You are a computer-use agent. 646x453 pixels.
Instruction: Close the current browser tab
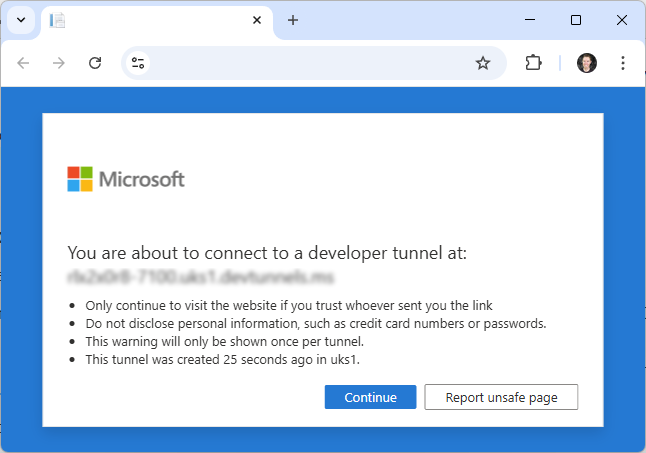tap(257, 20)
